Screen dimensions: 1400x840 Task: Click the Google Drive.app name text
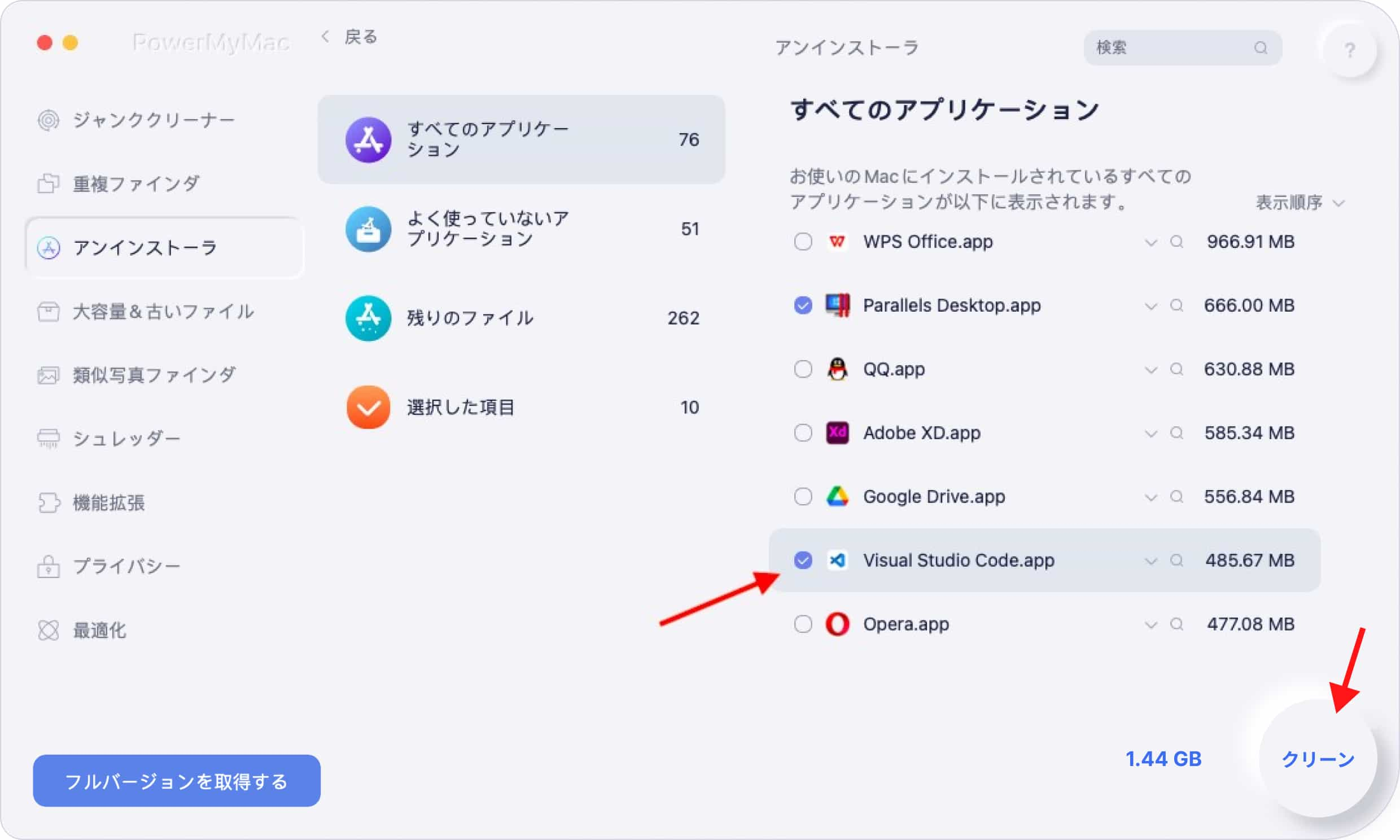934,497
